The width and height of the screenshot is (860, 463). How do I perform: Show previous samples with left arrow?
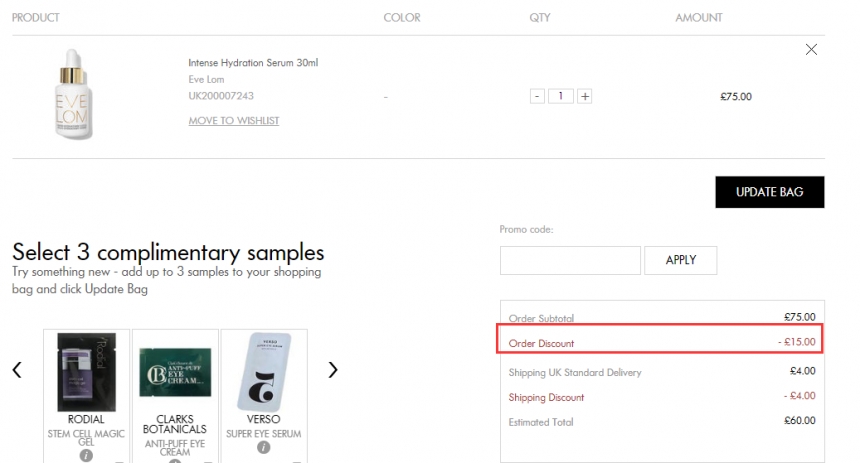pyautogui.click(x=17, y=370)
